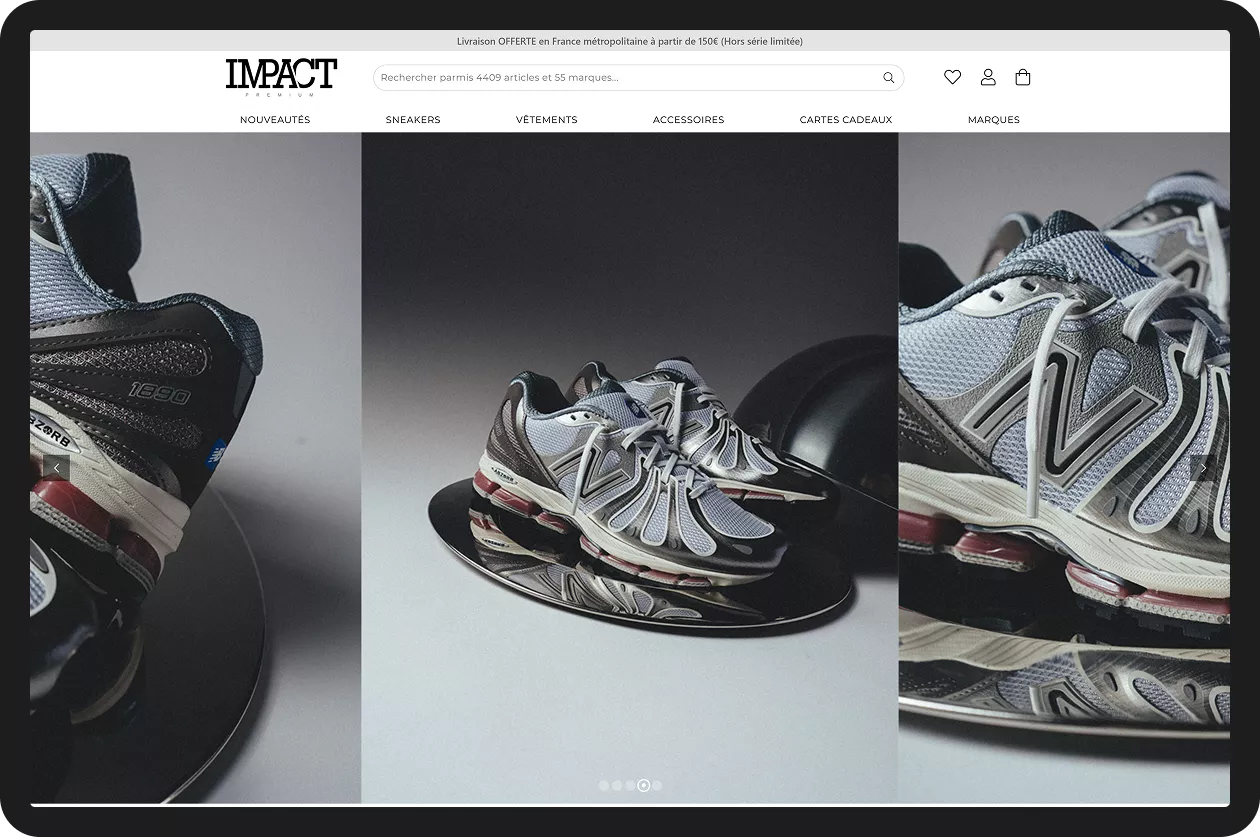Open the user account icon
Screen dimensions: 1260x837
tap(988, 77)
